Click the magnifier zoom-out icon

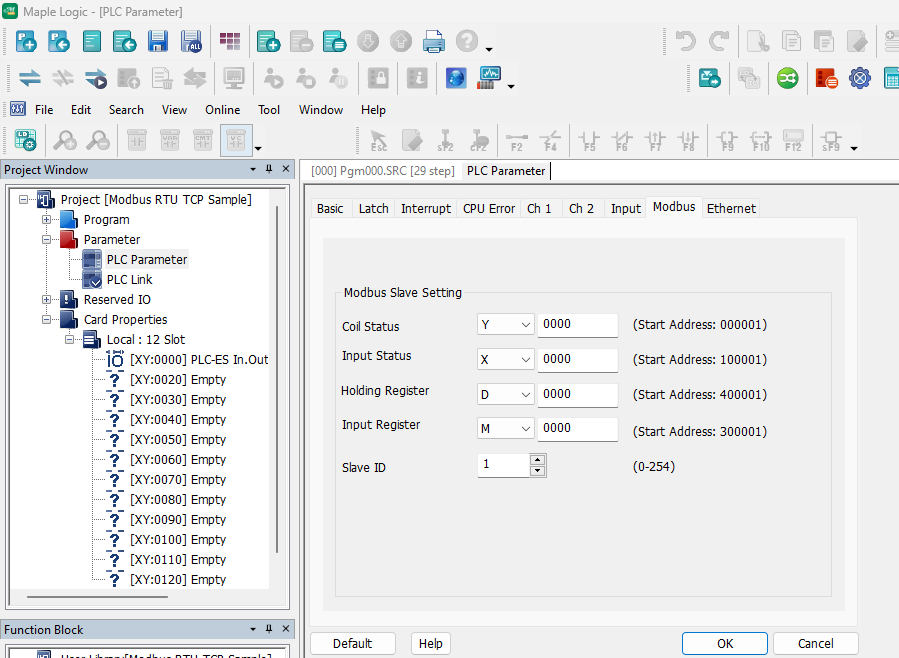(x=98, y=140)
